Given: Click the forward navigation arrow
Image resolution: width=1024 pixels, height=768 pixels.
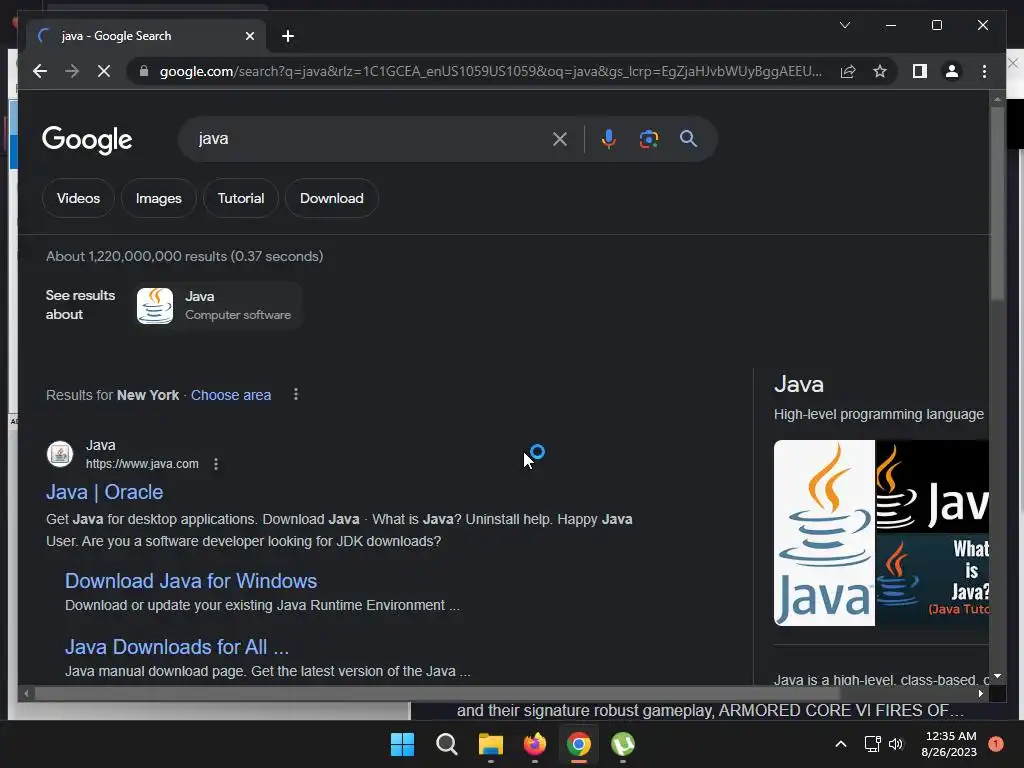Looking at the screenshot, I should [x=72, y=71].
